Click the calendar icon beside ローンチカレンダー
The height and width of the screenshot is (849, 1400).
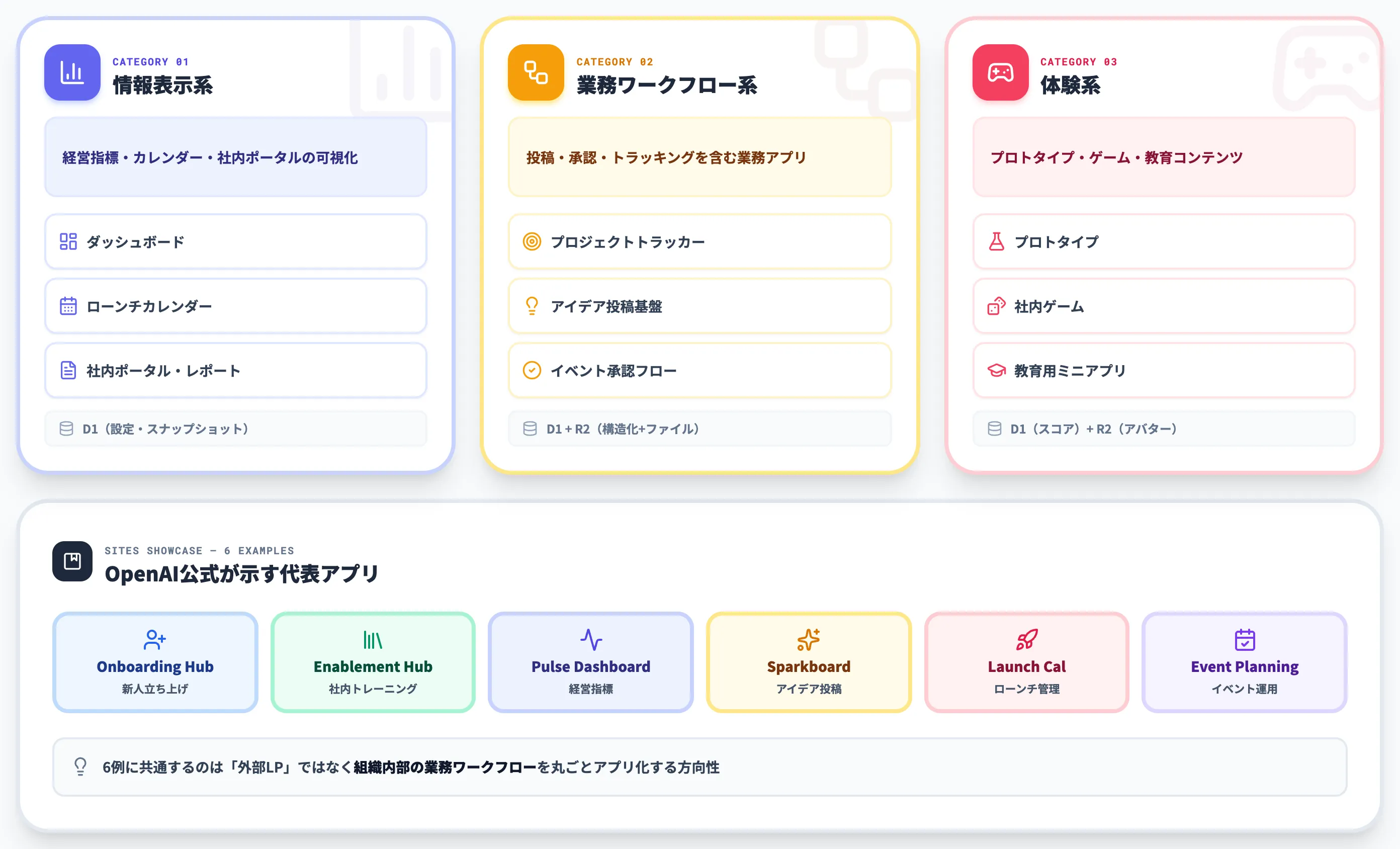[68, 306]
